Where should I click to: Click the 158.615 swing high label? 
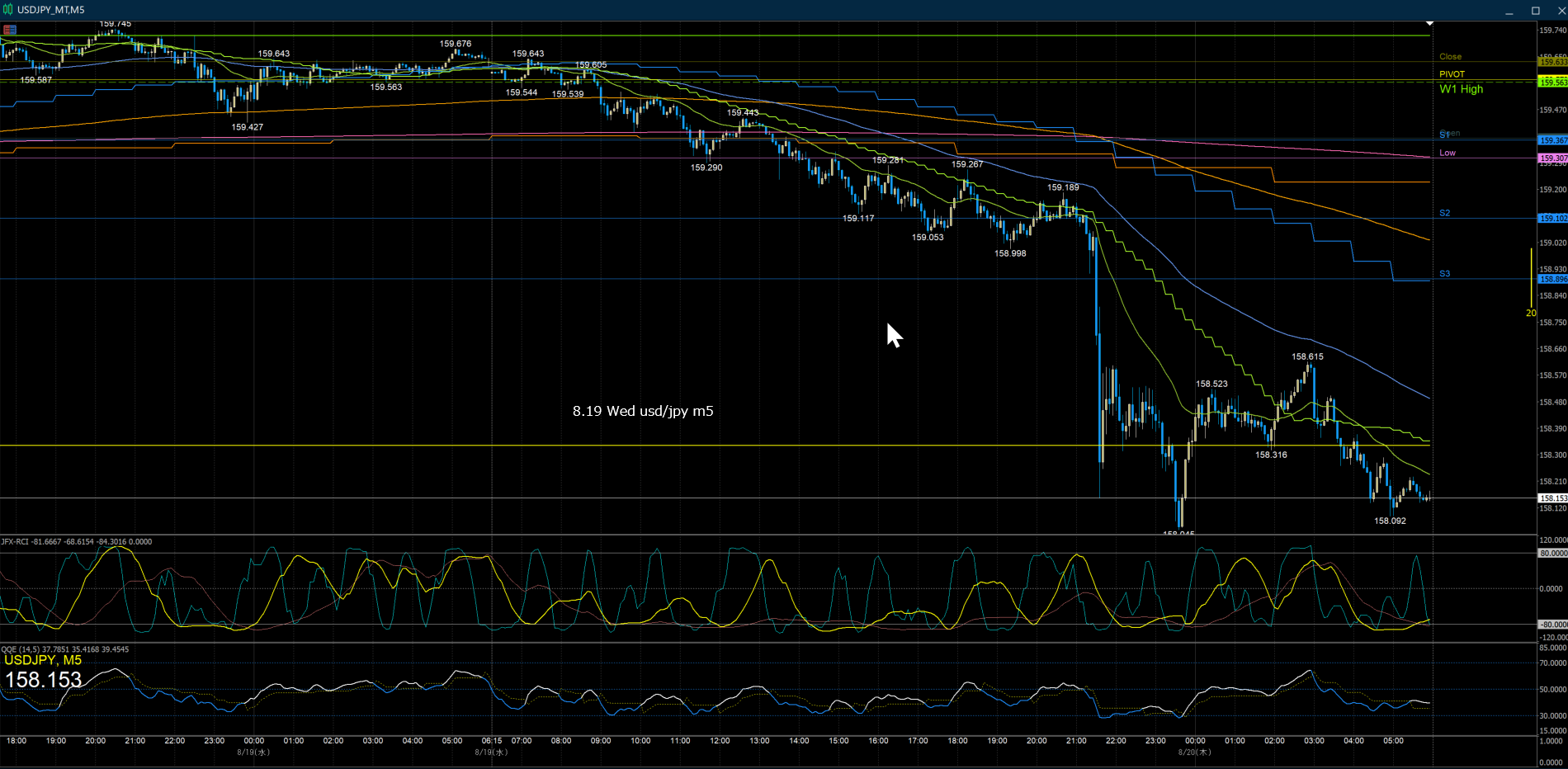[1307, 356]
